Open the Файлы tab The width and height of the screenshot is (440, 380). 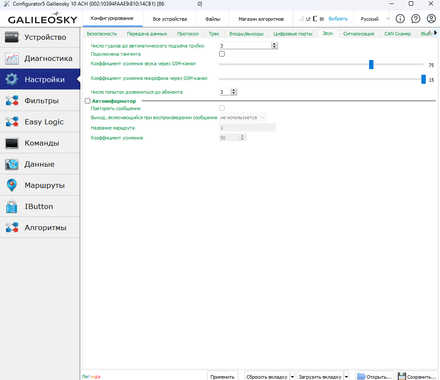(x=212, y=19)
